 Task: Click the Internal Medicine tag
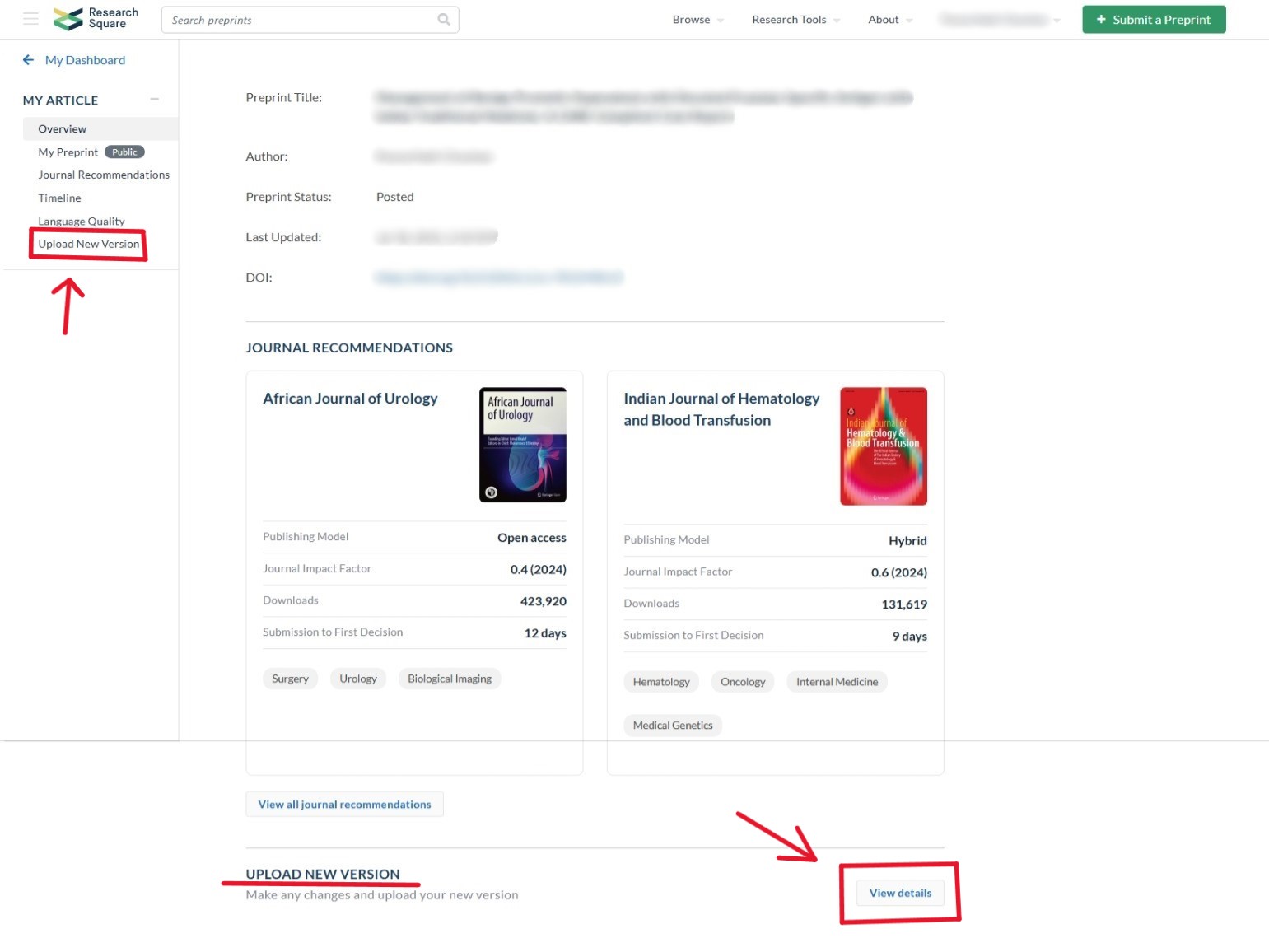click(x=837, y=682)
